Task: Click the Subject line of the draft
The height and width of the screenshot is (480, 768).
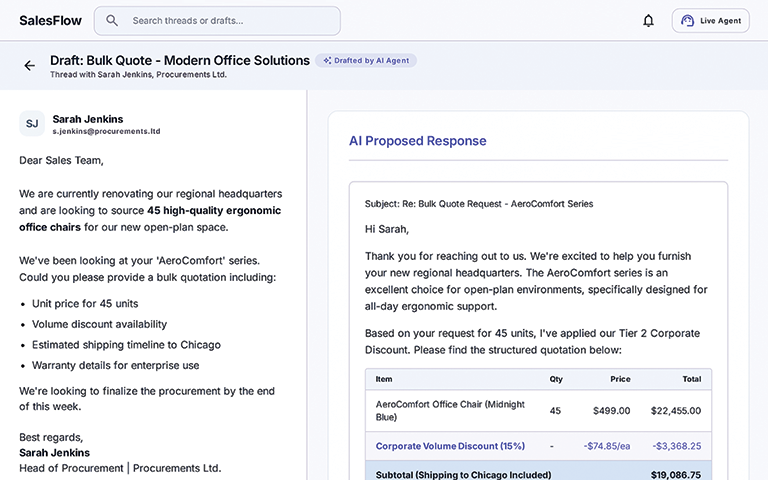Action: (x=479, y=204)
